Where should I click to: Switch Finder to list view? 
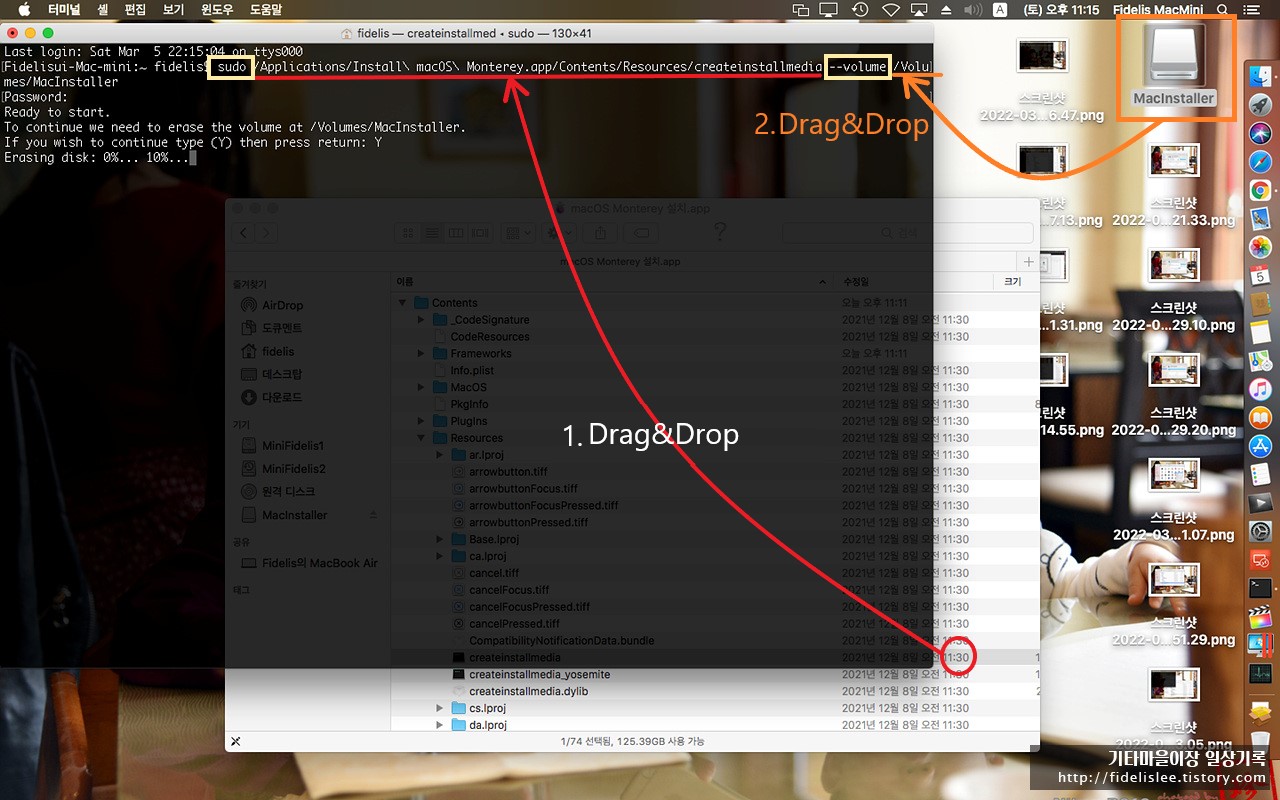[431, 233]
